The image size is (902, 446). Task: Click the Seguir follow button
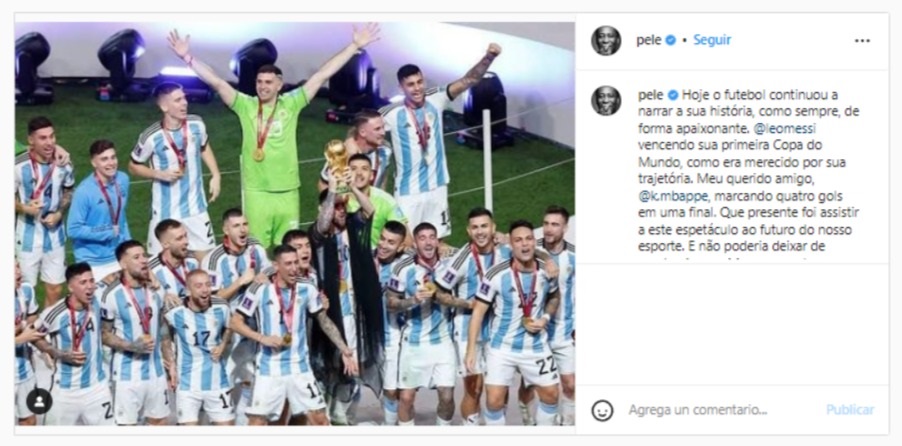tap(712, 40)
